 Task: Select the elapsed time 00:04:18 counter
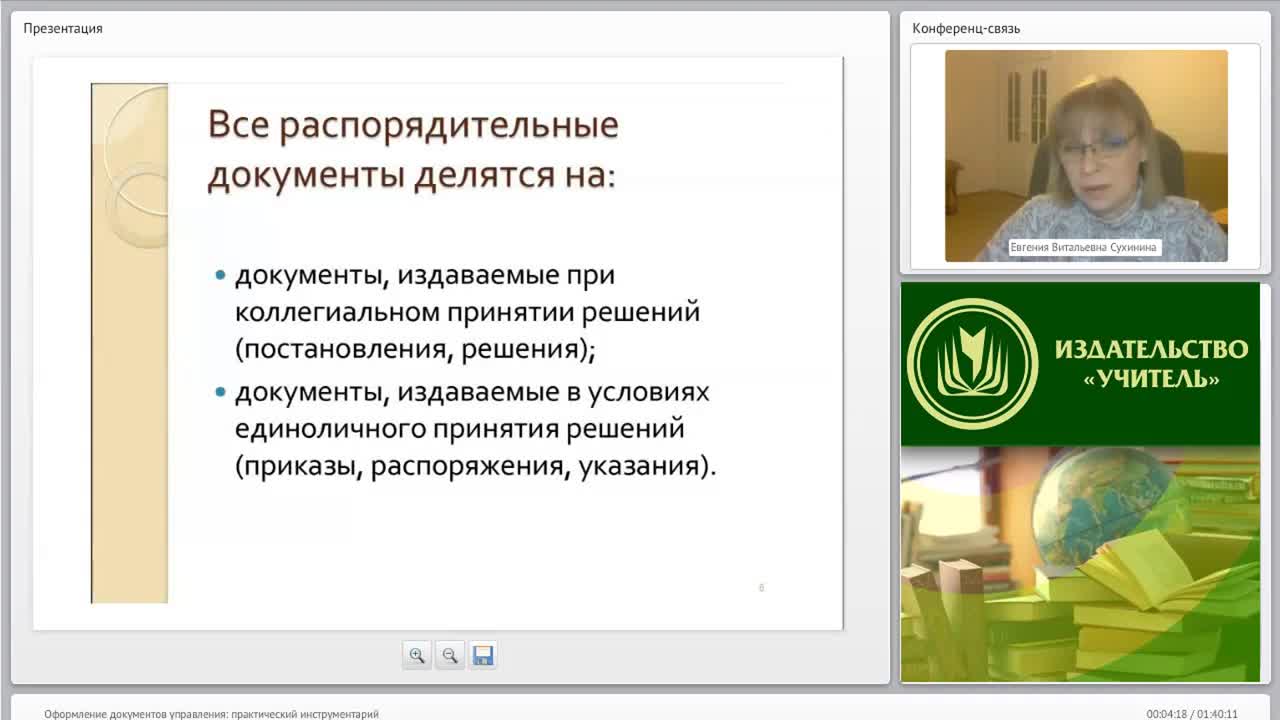pos(1166,714)
